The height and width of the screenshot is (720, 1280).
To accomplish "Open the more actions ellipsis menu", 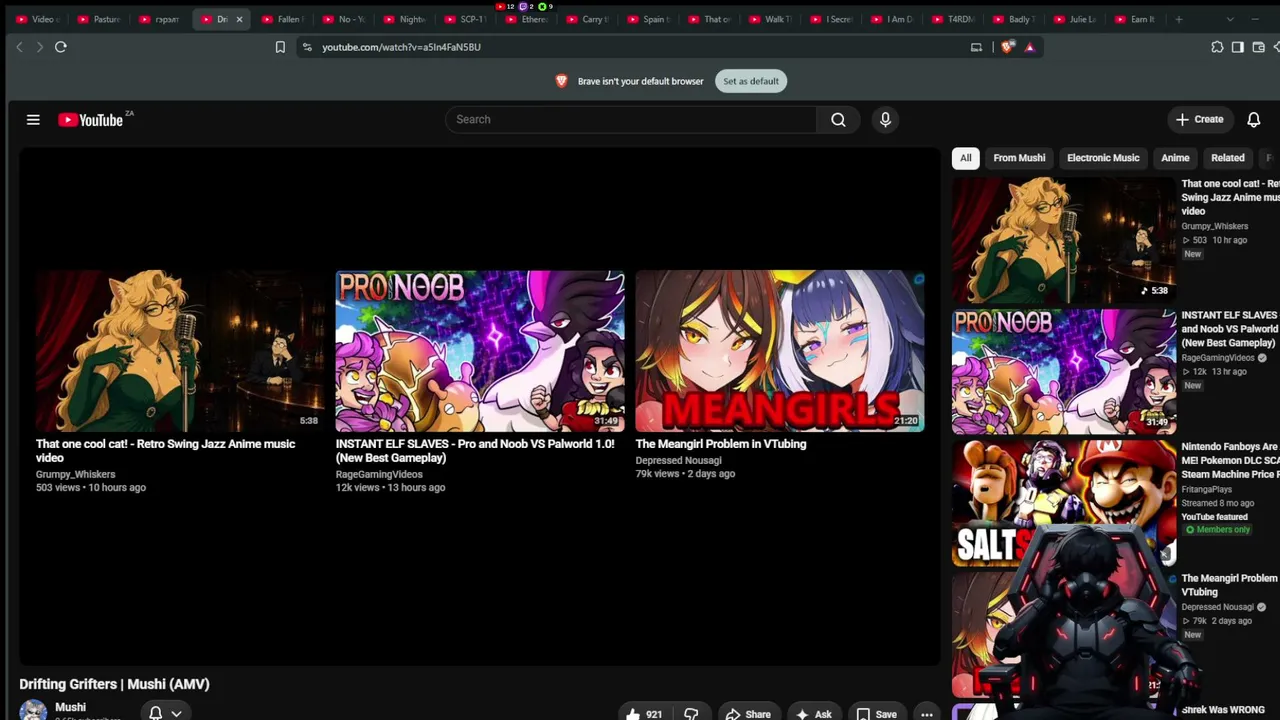I will (927, 714).
